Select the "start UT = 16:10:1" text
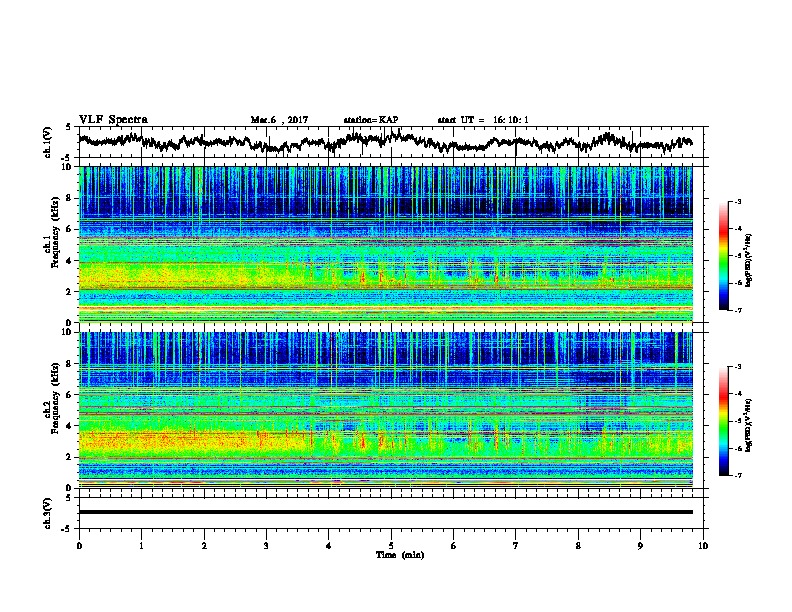792x612 pixels. [x=483, y=120]
